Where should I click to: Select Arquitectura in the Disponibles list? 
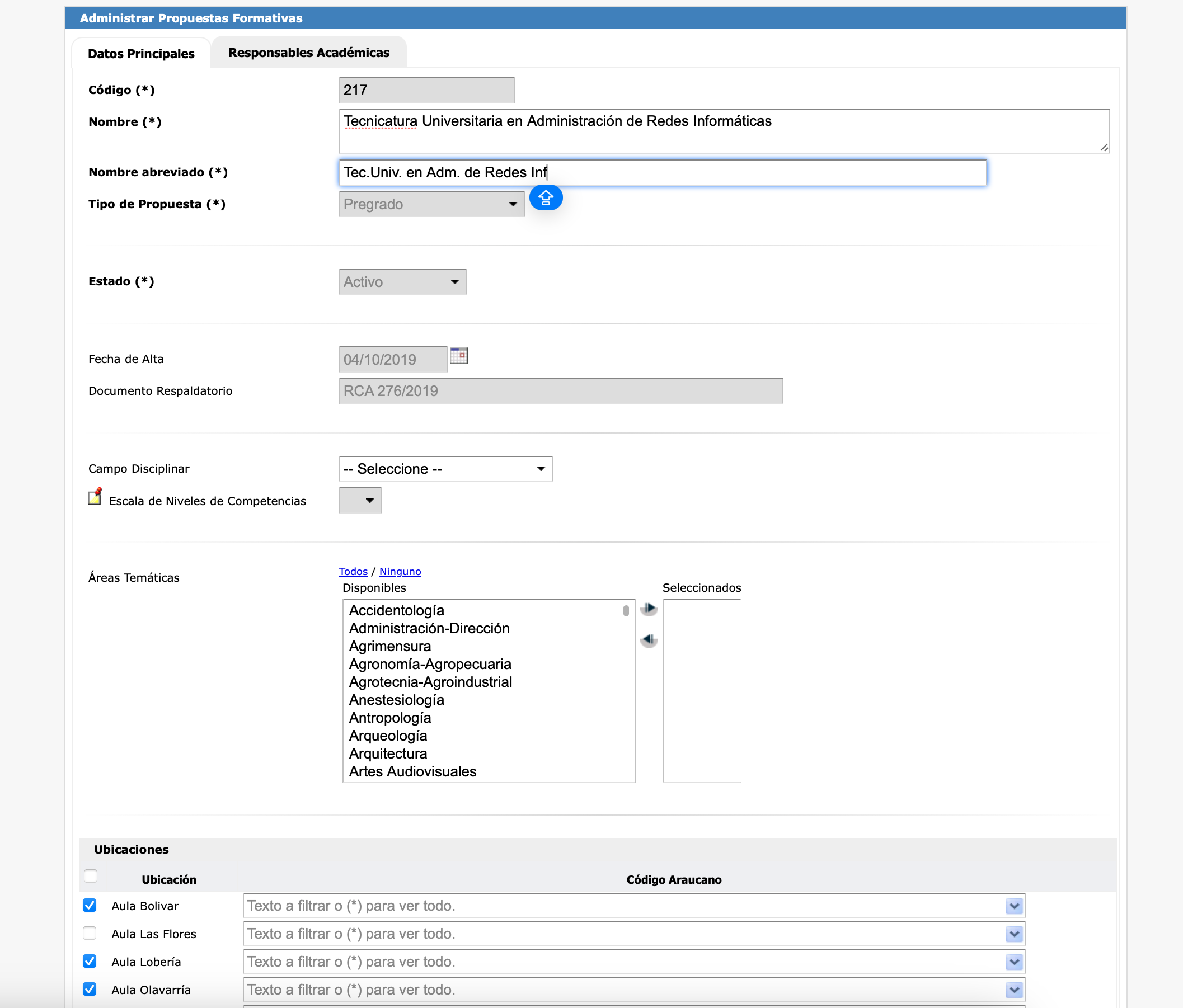tap(388, 753)
